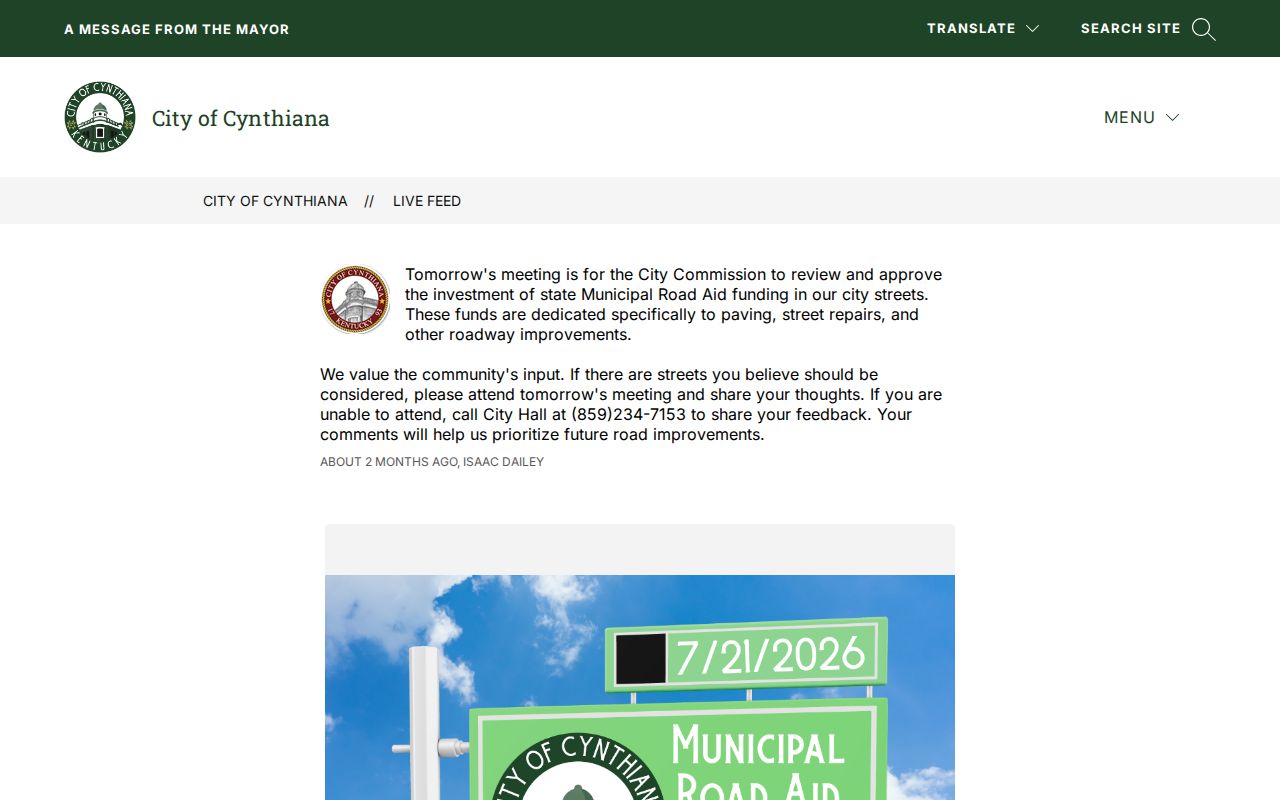The image size is (1280, 800).
Task: Open the TRANSLATE language menu
Action: click(983, 29)
